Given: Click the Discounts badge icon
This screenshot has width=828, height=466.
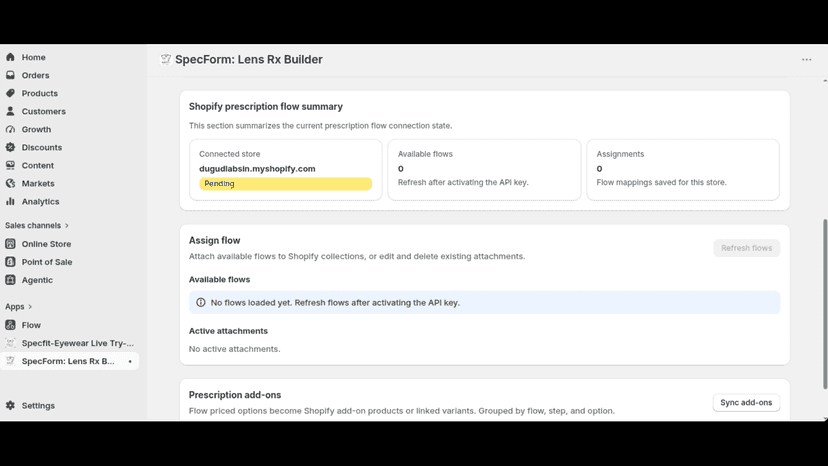Looking at the screenshot, I should [x=10, y=147].
